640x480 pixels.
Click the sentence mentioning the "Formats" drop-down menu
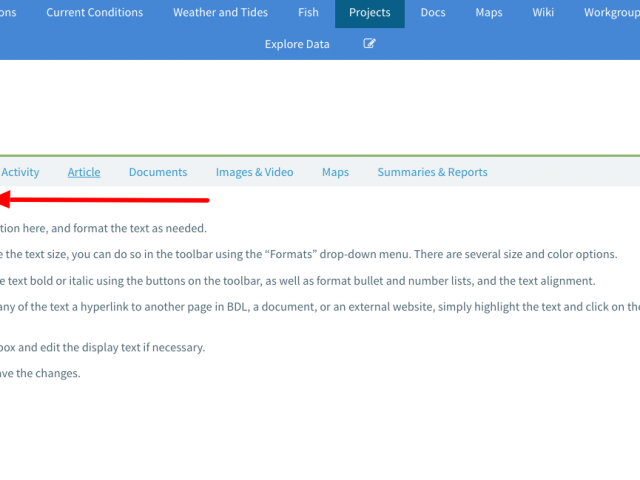coord(309,254)
